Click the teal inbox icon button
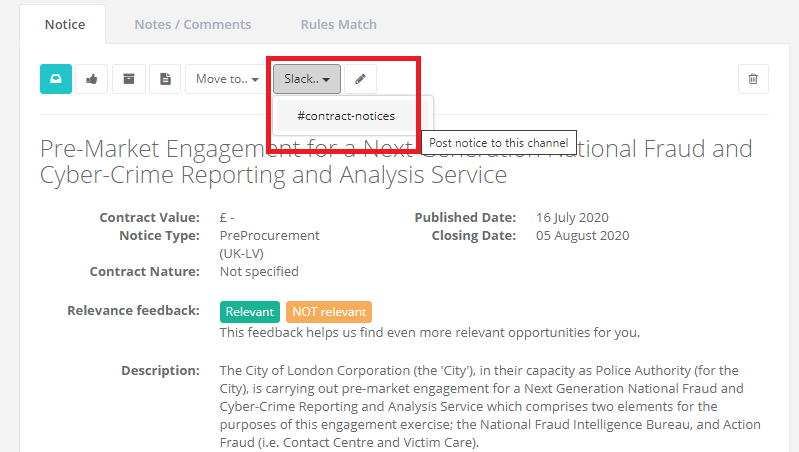Viewport: 799px width, 452px height. [x=55, y=79]
